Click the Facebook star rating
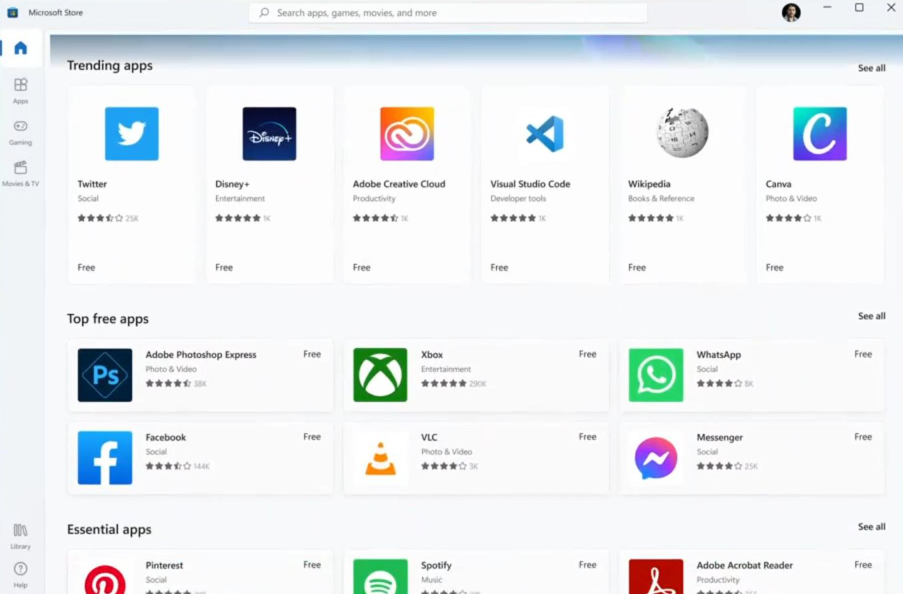The height and width of the screenshot is (594, 903). tap(168, 466)
